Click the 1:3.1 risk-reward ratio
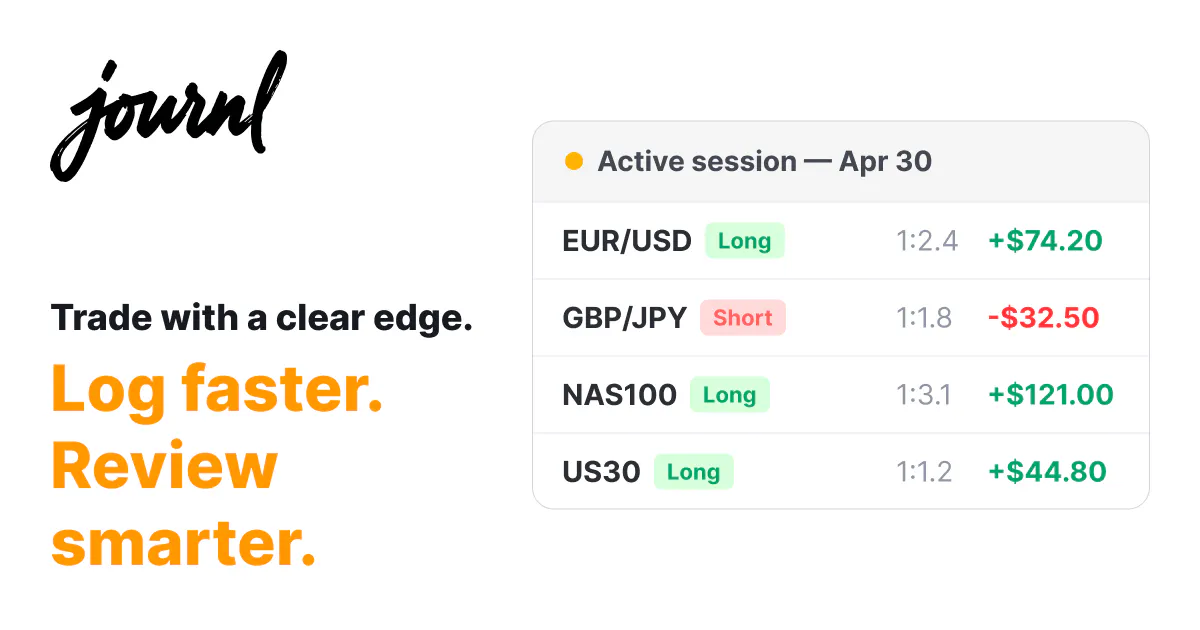The width and height of the screenshot is (1200, 630). click(924, 395)
